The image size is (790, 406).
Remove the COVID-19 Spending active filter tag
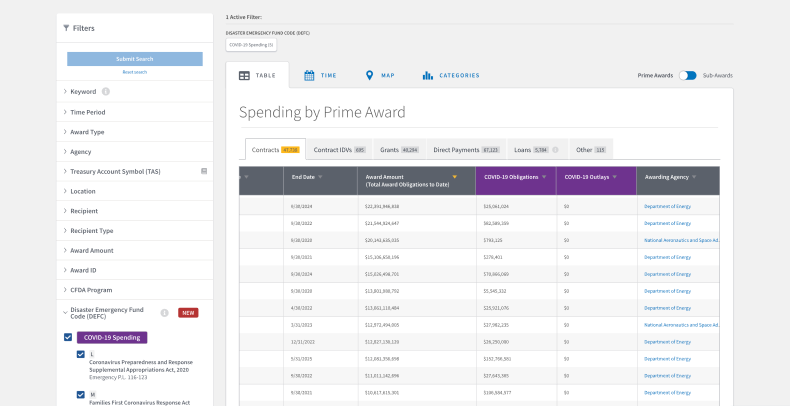[251, 45]
